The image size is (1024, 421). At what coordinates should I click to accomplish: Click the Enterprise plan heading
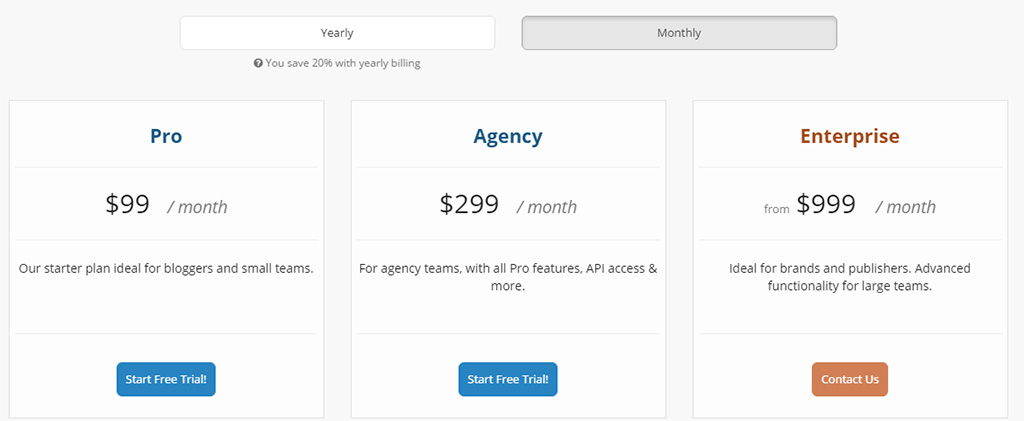[850, 136]
